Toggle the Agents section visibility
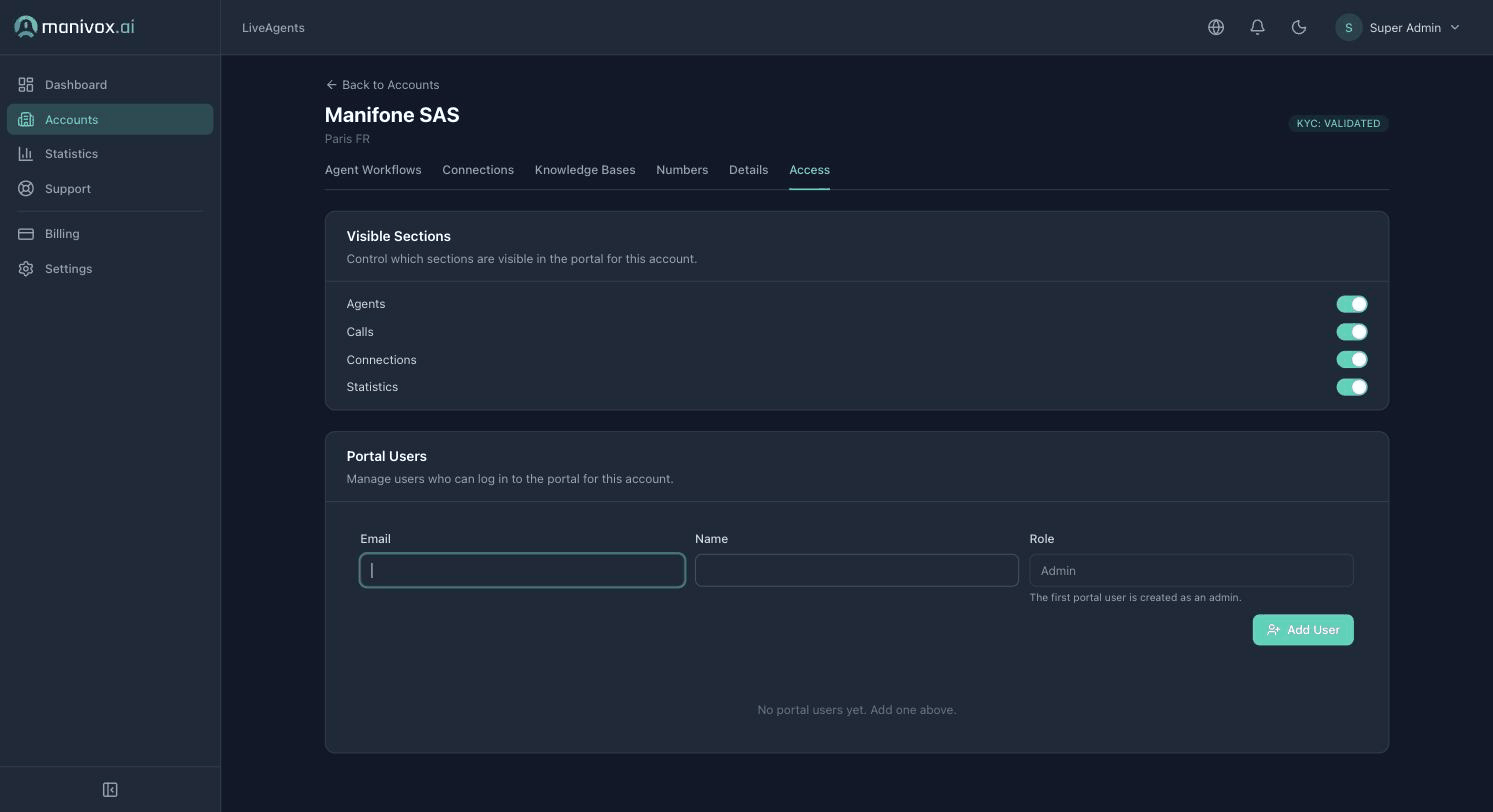1493x812 pixels. point(1352,304)
